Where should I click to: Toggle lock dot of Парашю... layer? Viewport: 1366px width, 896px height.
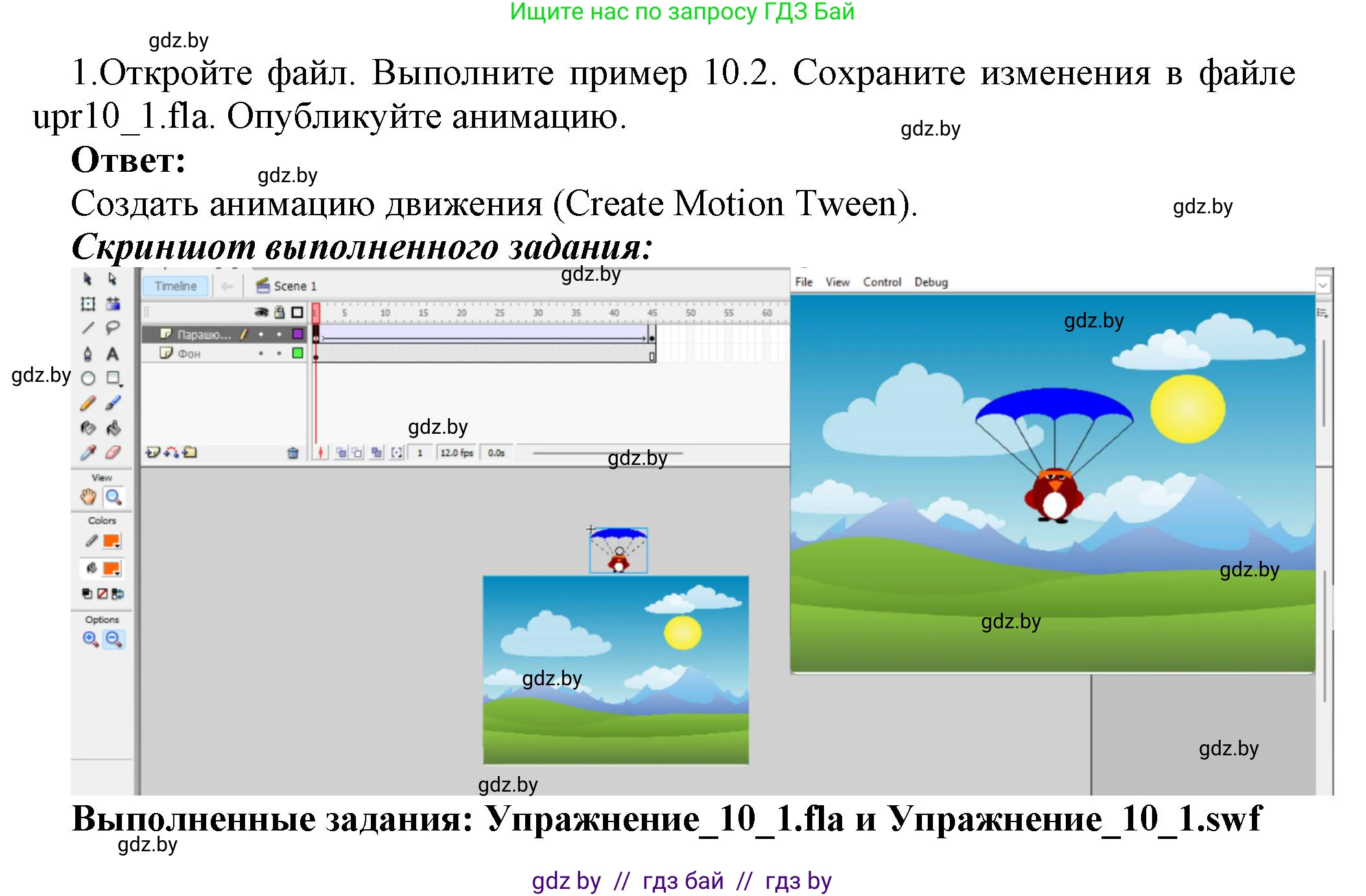[279, 335]
